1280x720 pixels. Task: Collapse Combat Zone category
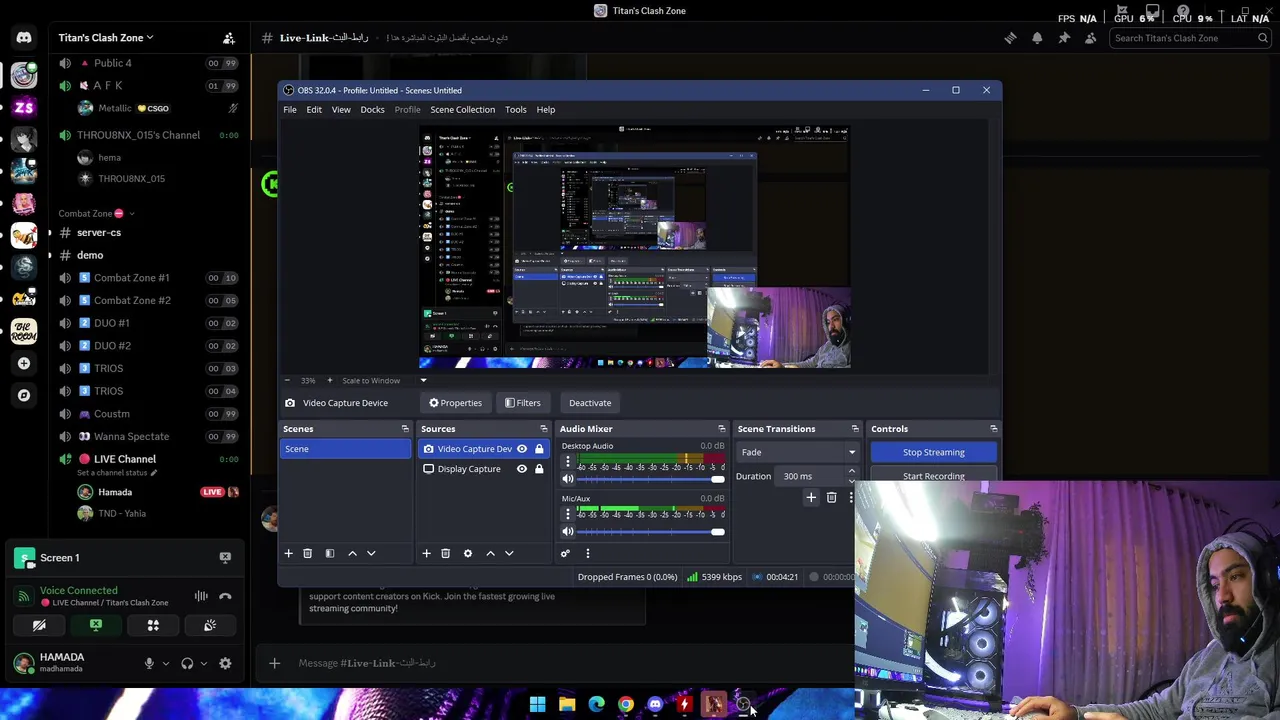point(95,213)
